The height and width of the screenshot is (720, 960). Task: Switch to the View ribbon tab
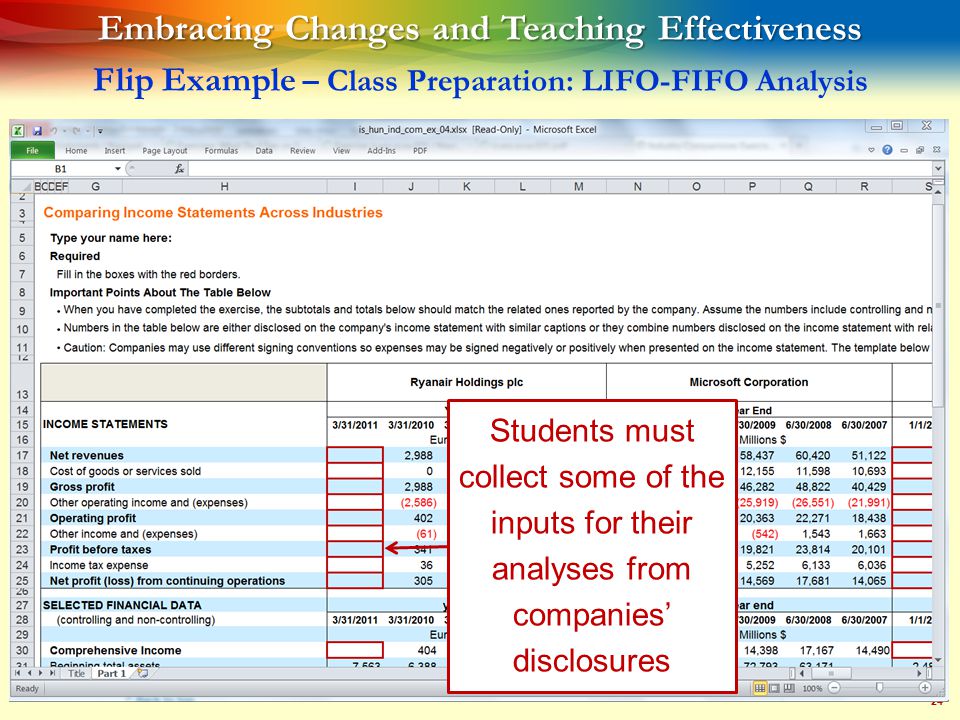pyautogui.click(x=341, y=151)
